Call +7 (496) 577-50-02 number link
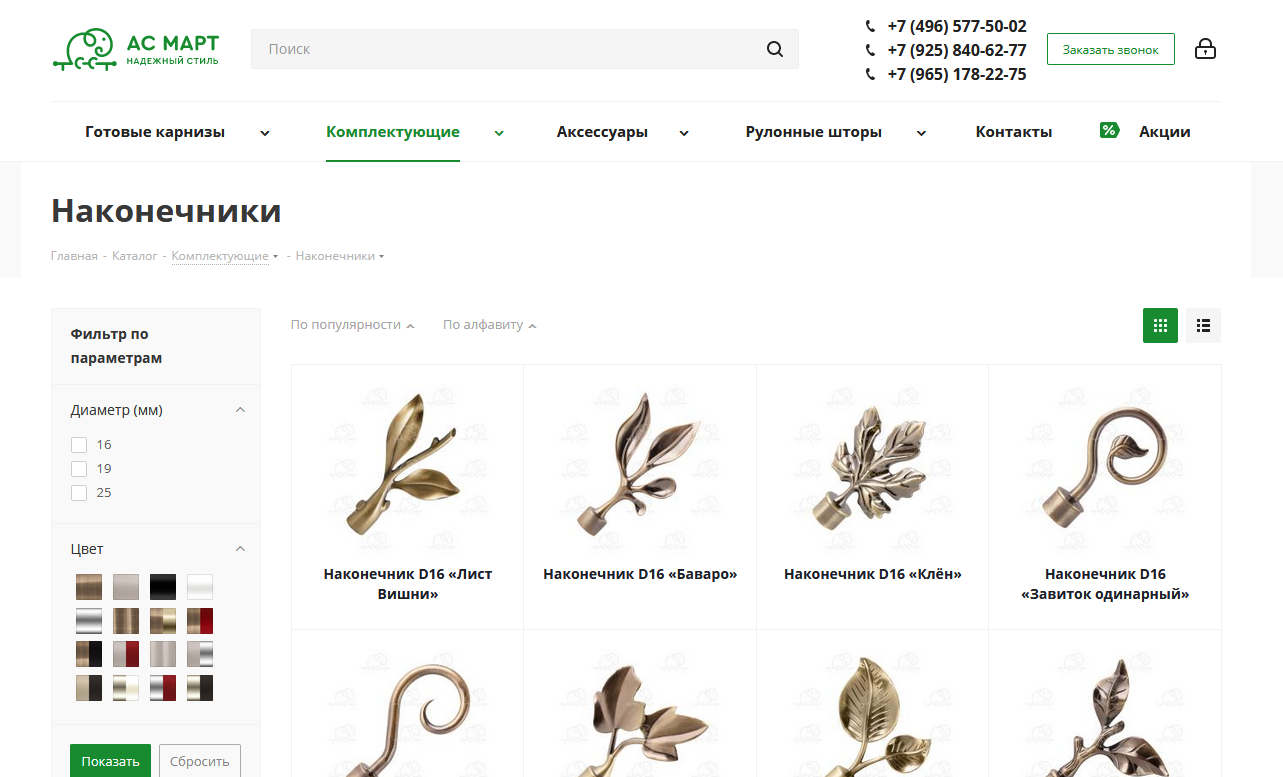Viewport: 1283px width, 777px height. (957, 26)
